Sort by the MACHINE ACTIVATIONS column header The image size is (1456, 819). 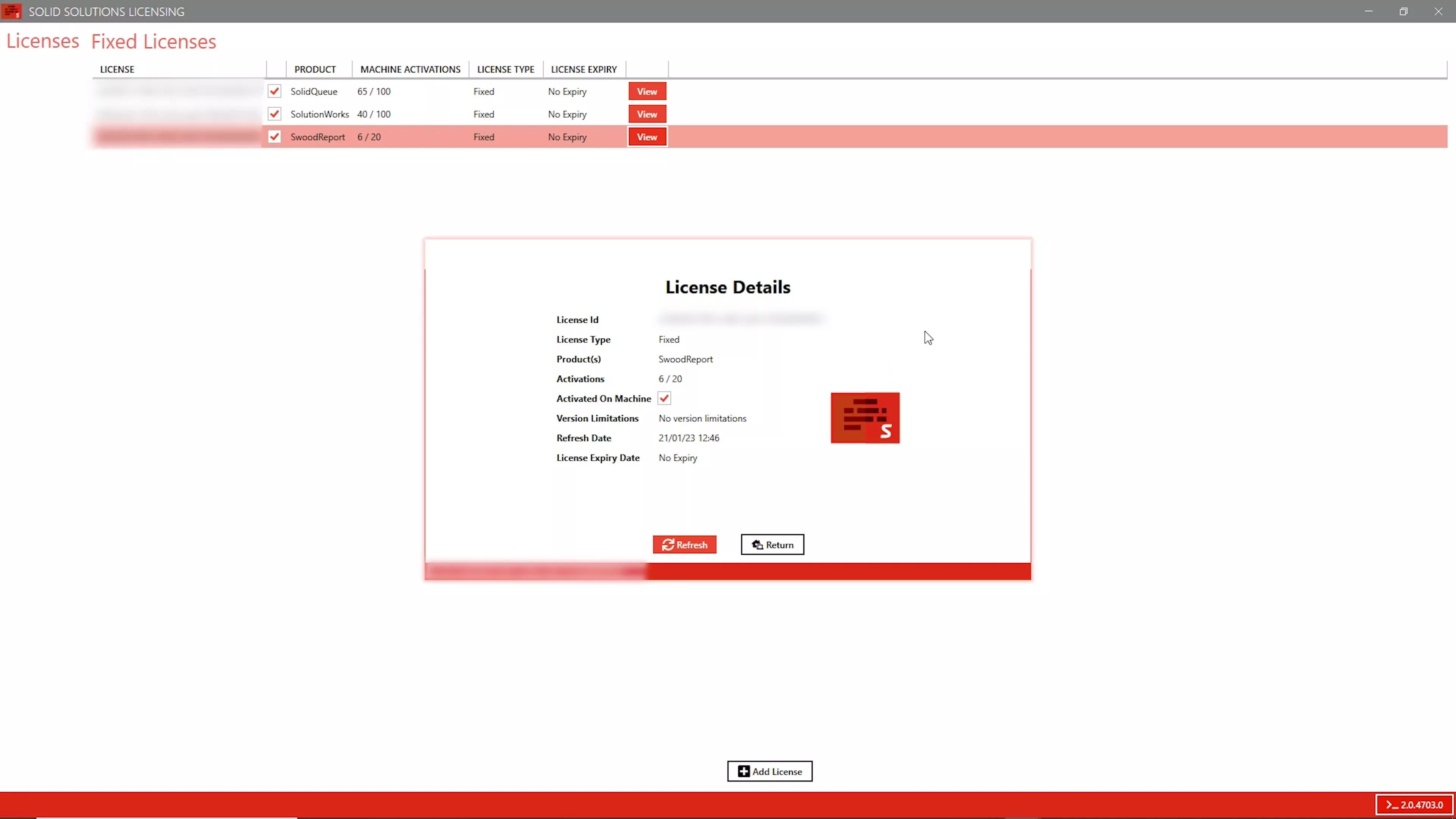410,68
